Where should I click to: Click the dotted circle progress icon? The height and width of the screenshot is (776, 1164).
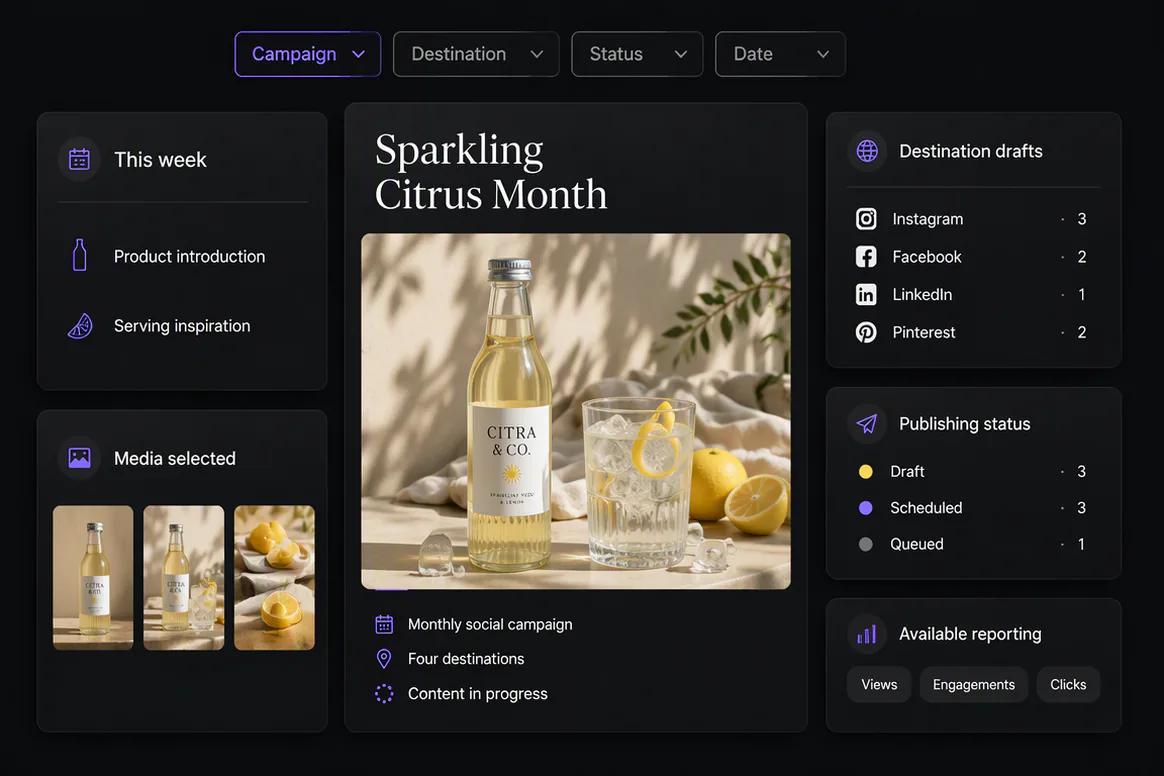tap(384, 694)
